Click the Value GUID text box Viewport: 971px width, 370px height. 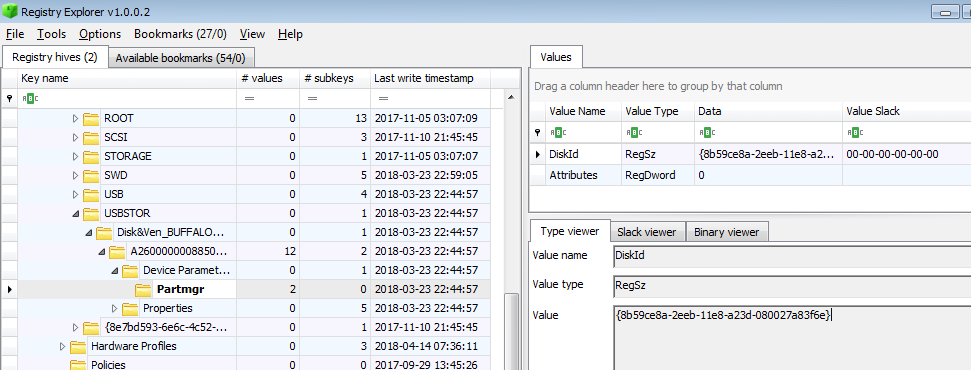coord(792,338)
